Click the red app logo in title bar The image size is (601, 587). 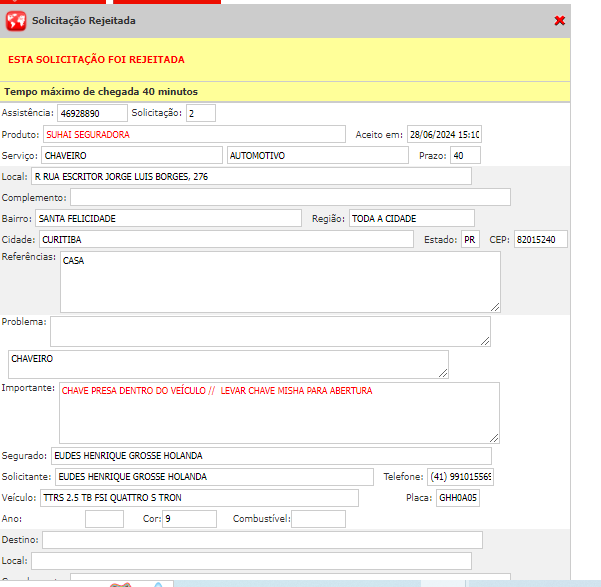coord(16,20)
